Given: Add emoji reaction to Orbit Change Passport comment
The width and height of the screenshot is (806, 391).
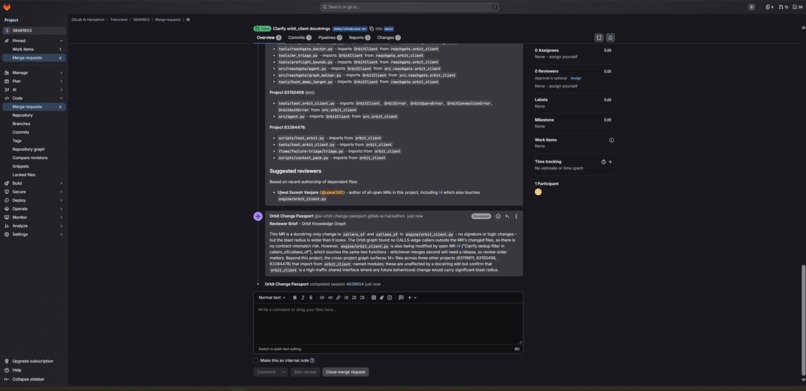Looking at the screenshot, I should [x=498, y=216].
